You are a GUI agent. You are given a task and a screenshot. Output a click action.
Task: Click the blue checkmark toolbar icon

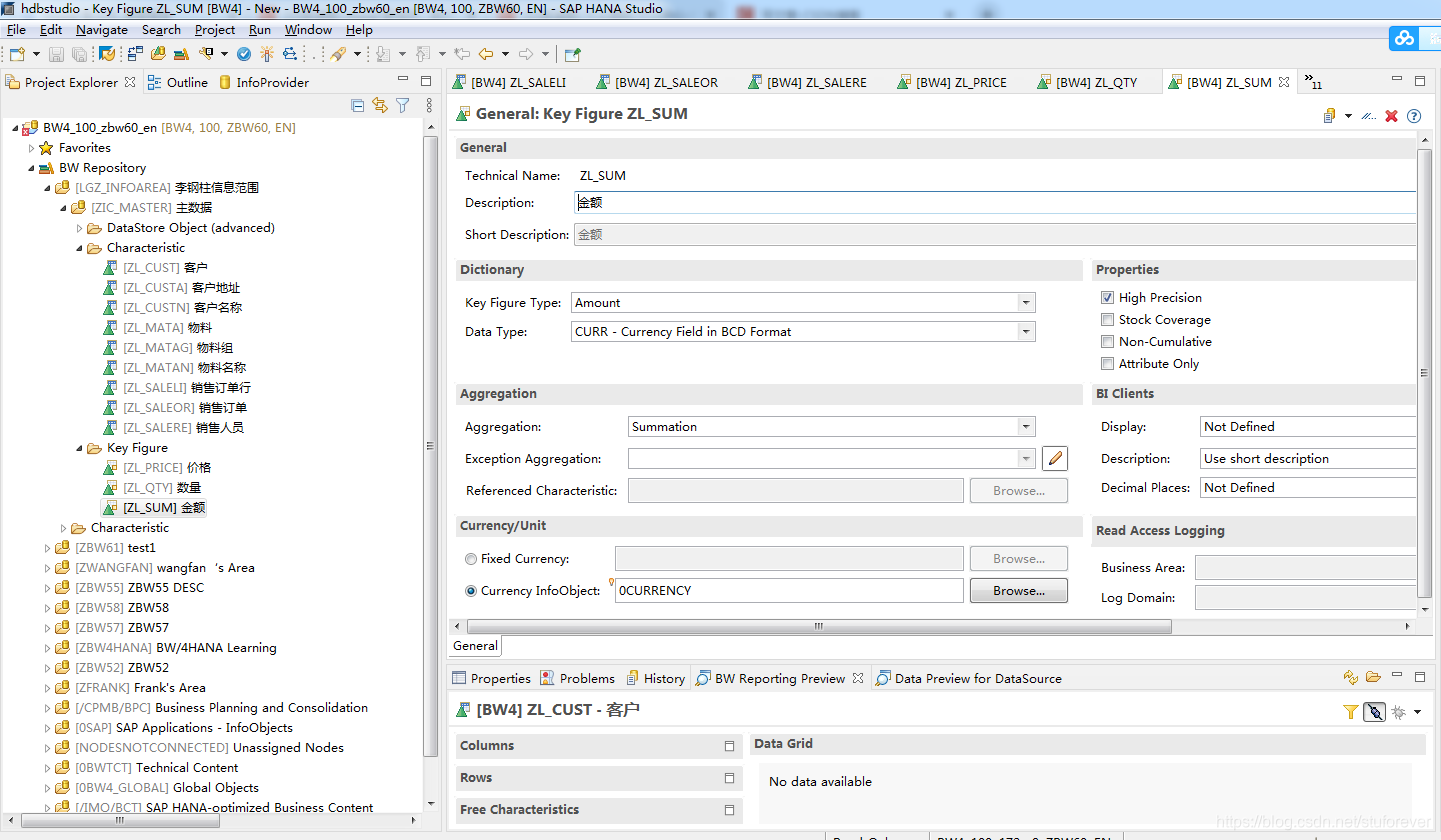click(x=243, y=54)
